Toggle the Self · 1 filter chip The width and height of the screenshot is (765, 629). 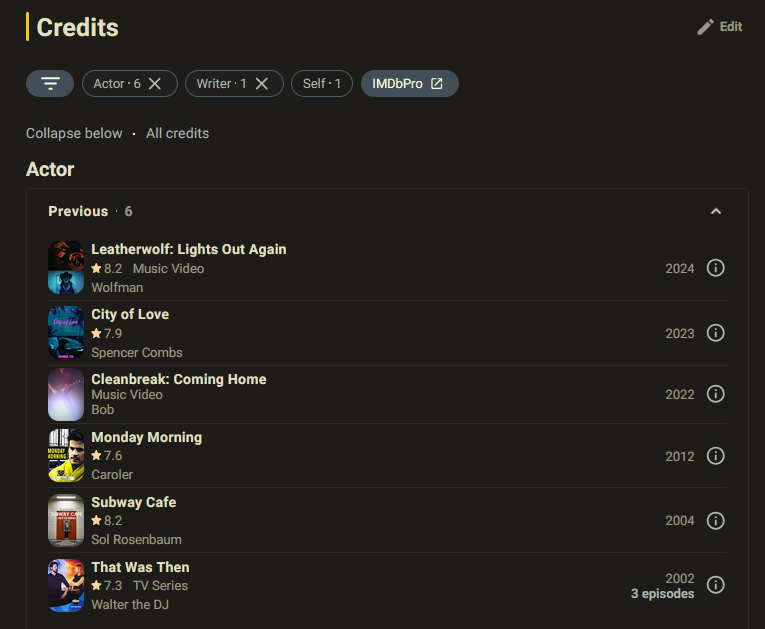point(322,84)
